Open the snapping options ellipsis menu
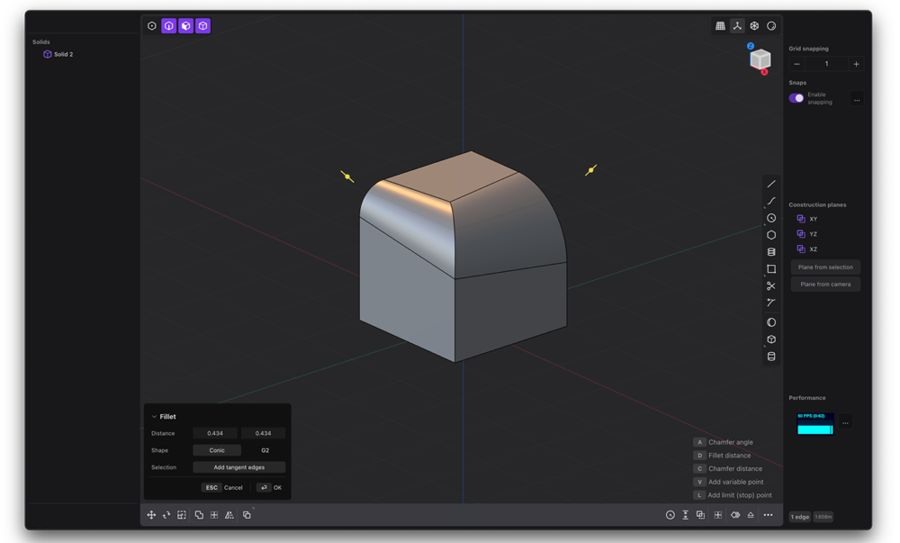 click(x=856, y=98)
